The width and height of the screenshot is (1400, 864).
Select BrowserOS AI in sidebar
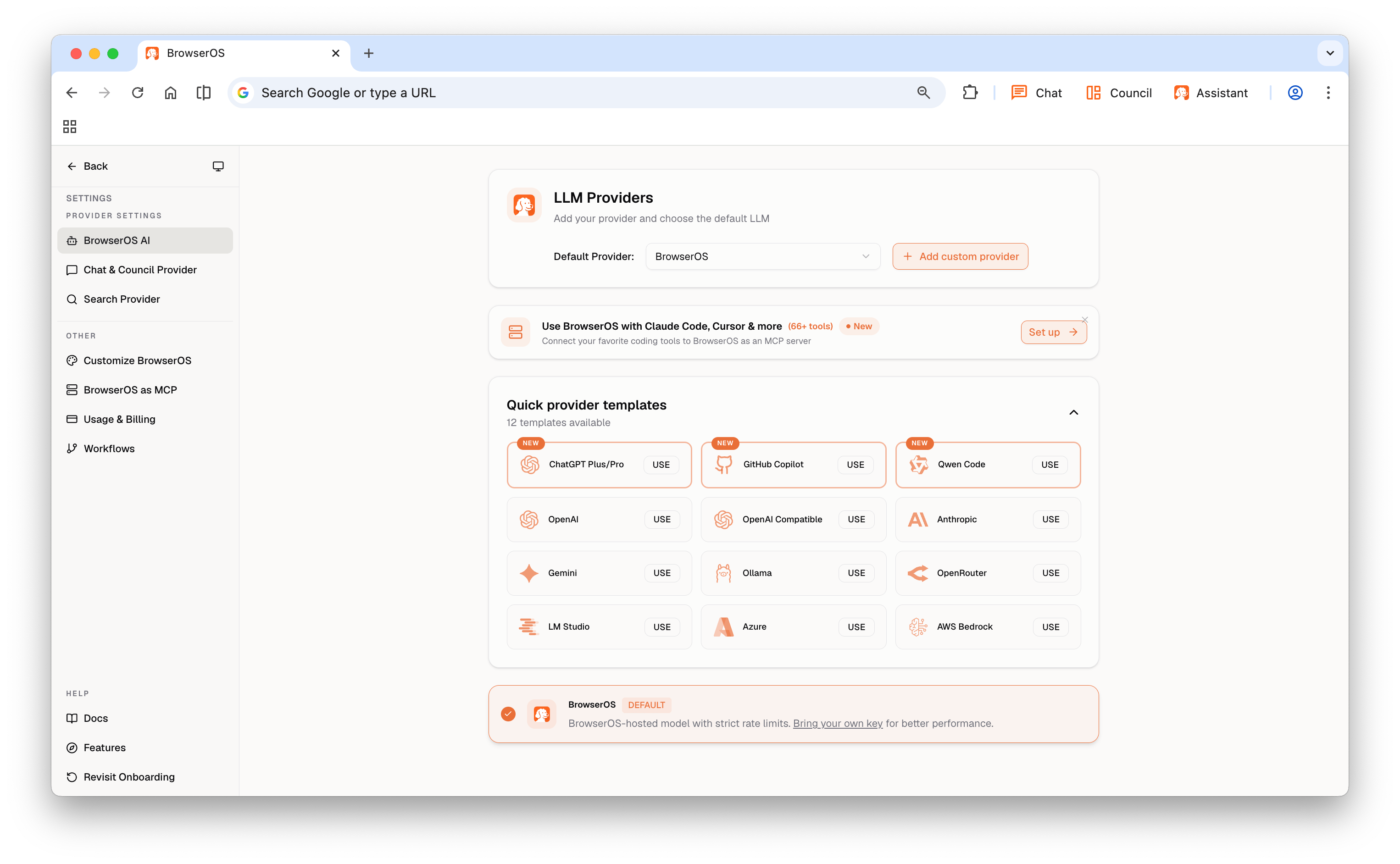tap(145, 241)
